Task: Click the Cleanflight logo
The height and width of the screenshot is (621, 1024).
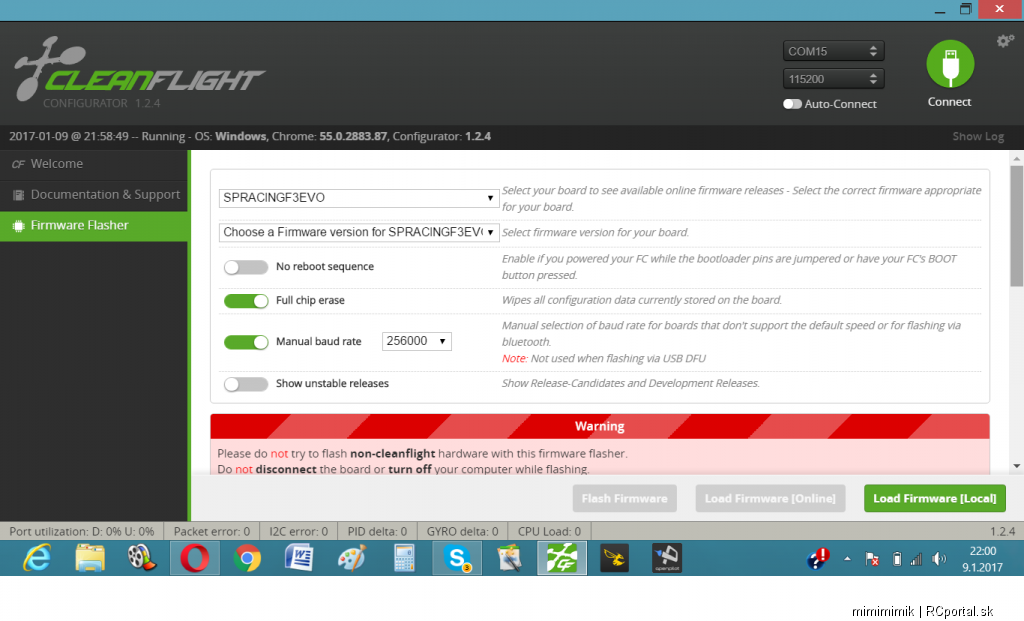Action: (x=140, y=69)
